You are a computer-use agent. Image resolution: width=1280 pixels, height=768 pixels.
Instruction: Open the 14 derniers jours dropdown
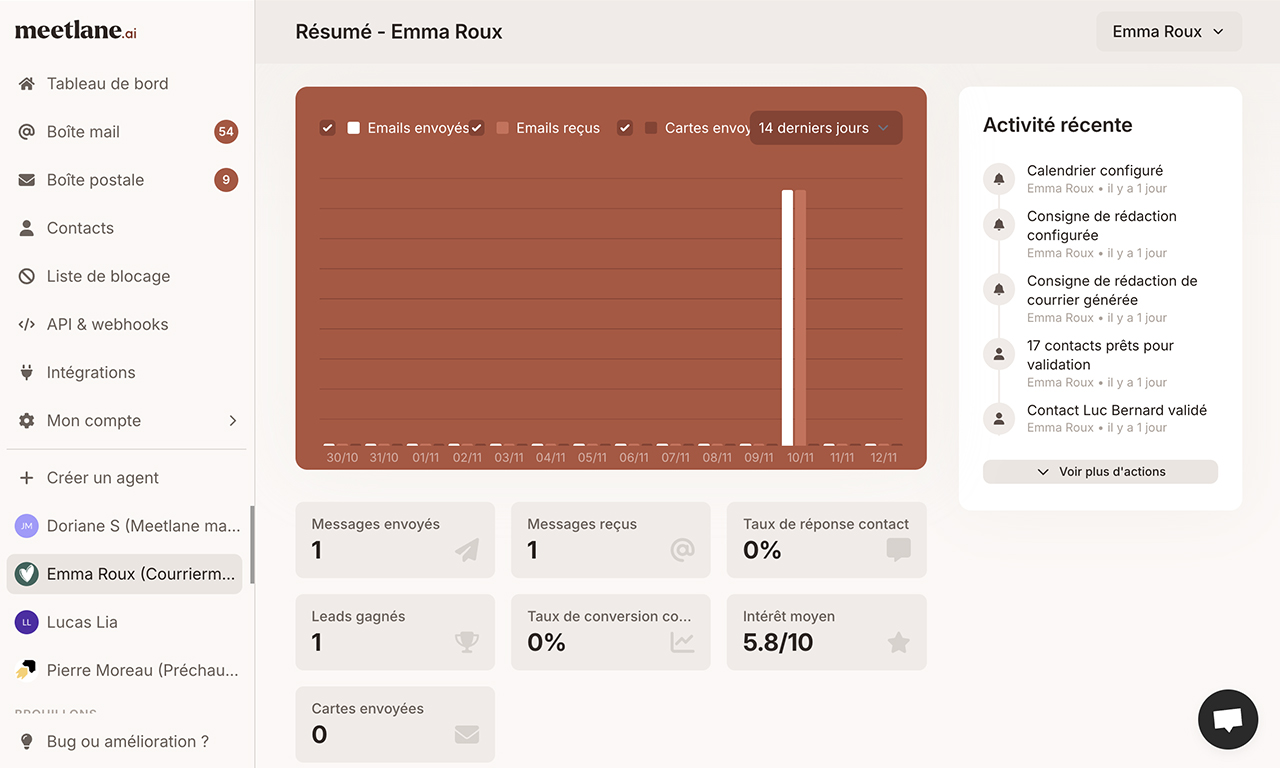(825, 128)
